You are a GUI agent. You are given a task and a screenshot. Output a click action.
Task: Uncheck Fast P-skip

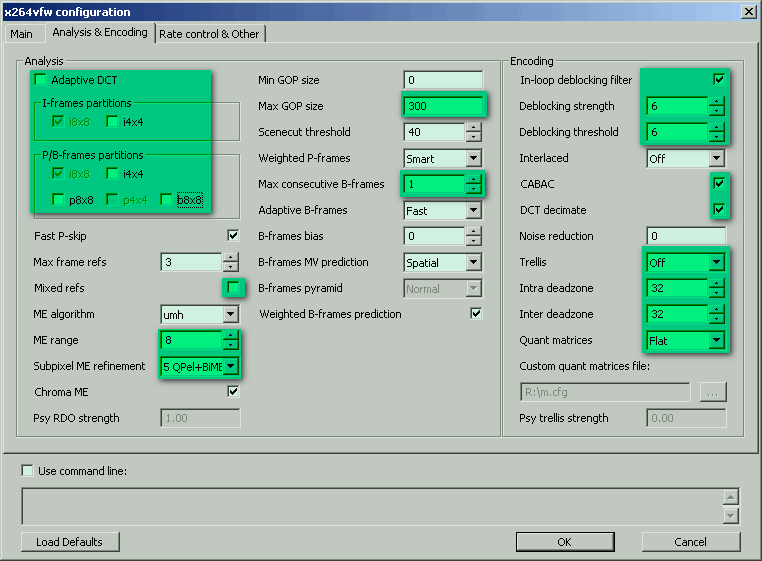click(233, 236)
